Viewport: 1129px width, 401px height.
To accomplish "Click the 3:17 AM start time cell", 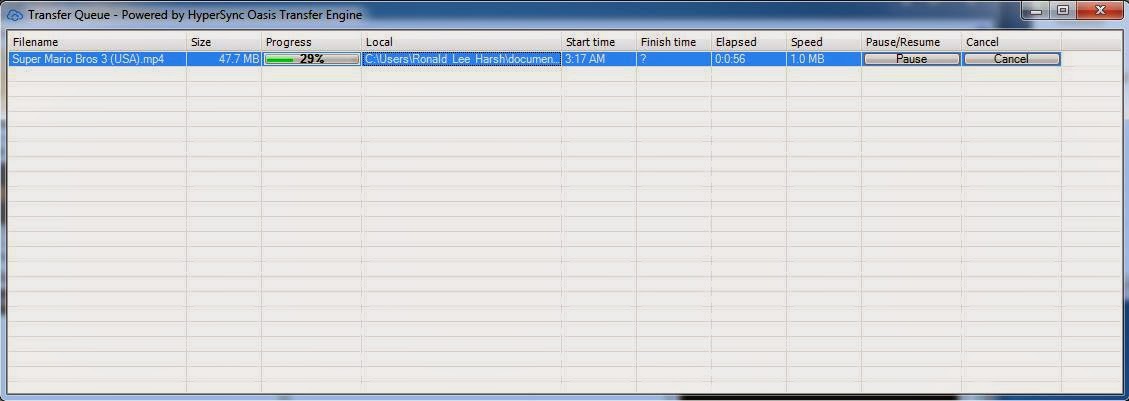I will (599, 59).
